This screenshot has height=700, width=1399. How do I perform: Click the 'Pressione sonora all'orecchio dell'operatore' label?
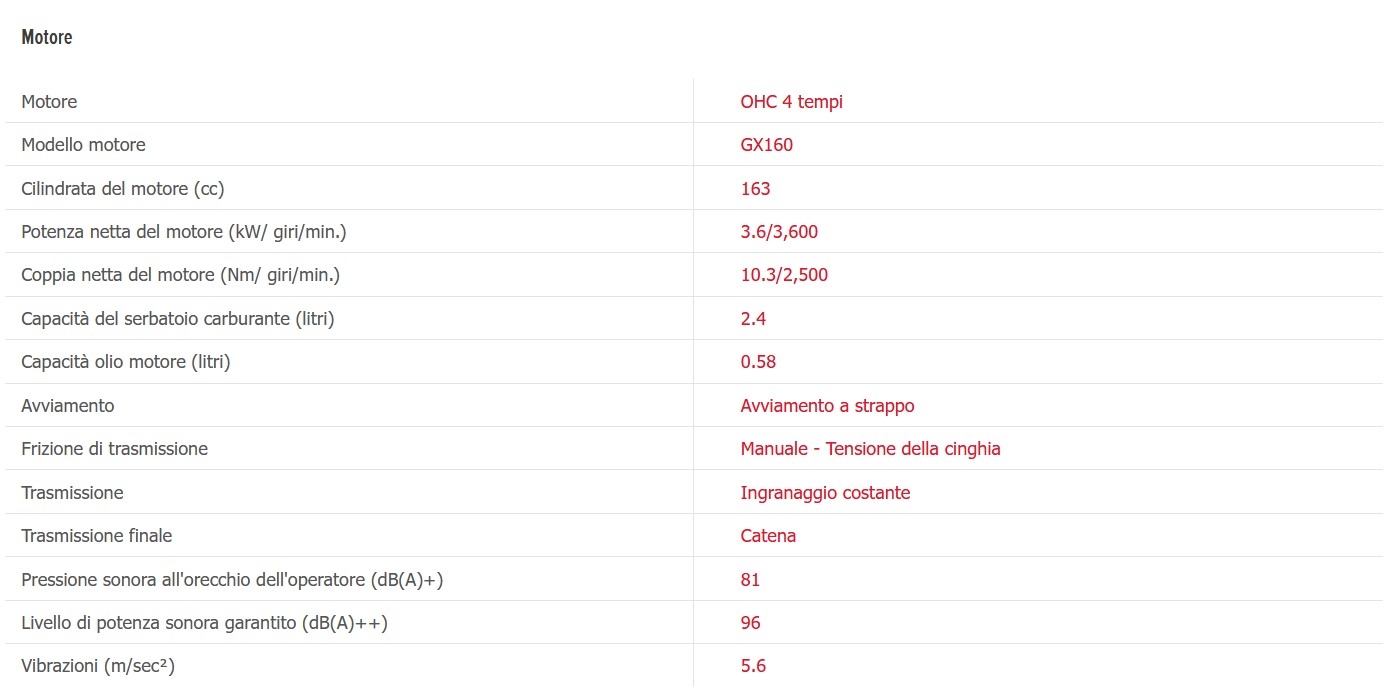(231, 580)
